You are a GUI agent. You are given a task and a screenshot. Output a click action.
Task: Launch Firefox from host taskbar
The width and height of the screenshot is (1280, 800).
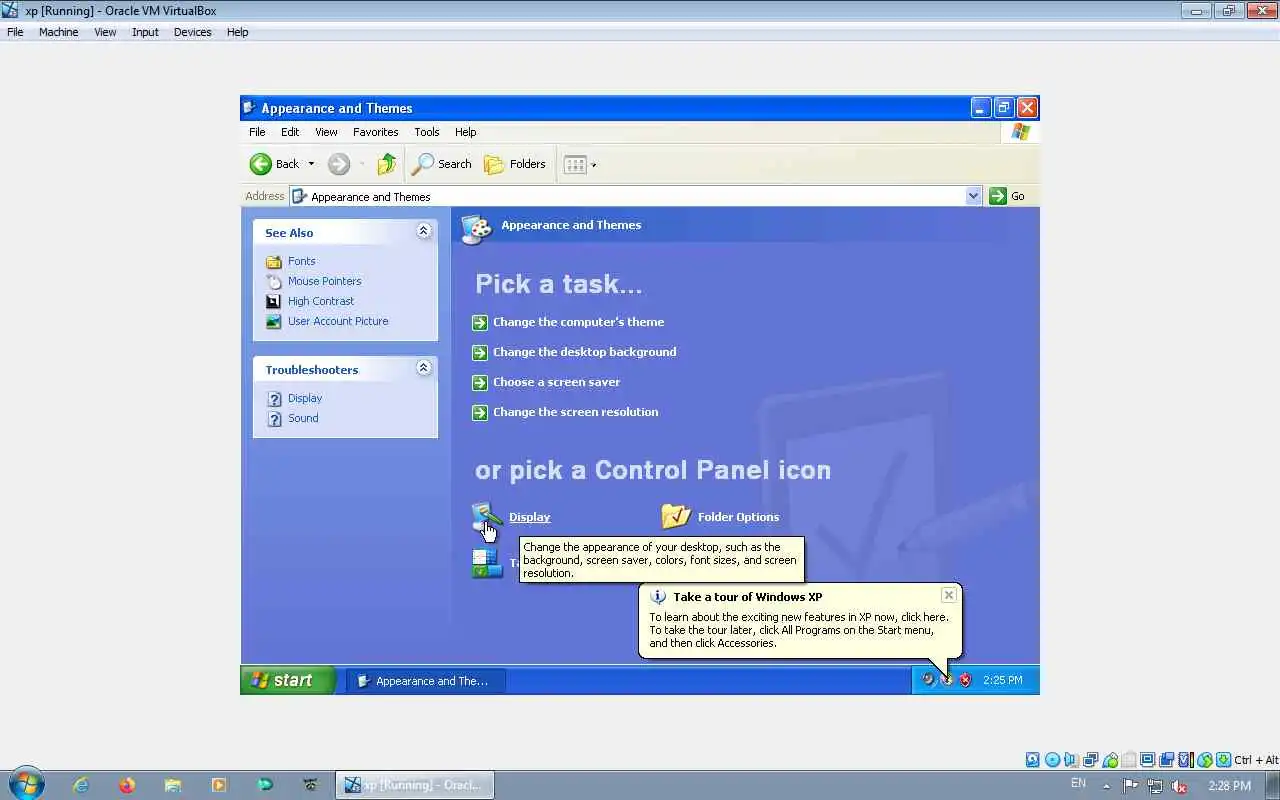pos(127,785)
